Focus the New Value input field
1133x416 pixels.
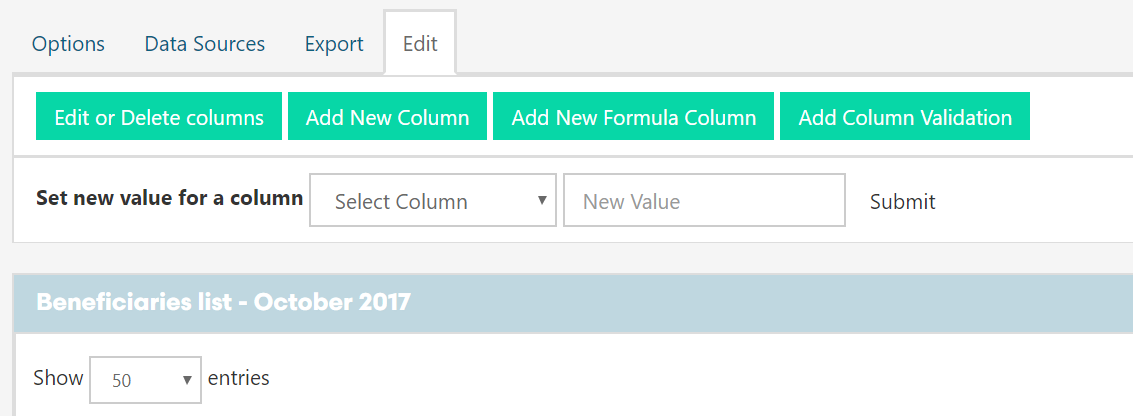click(x=704, y=201)
